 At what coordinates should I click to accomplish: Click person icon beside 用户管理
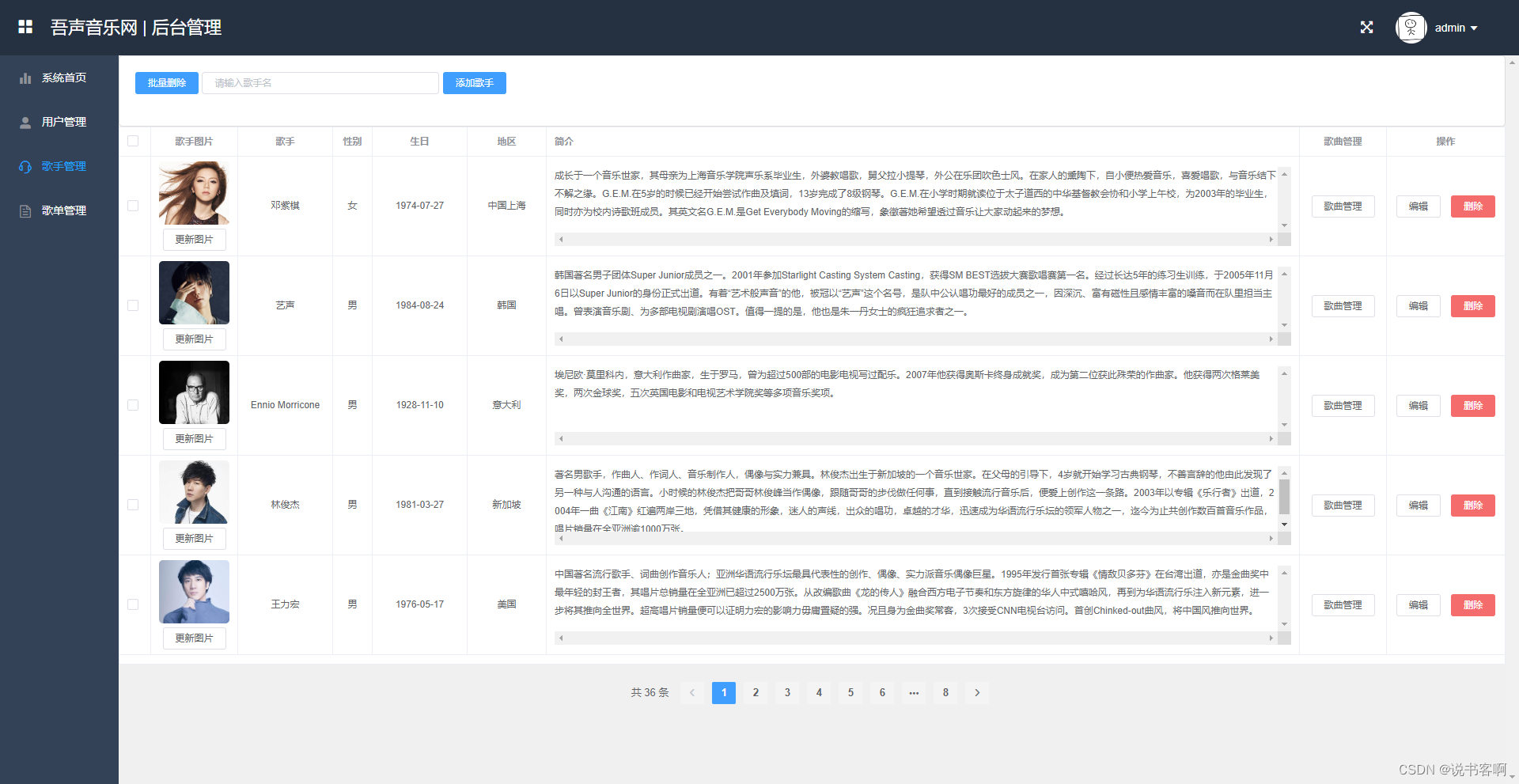[25, 122]
